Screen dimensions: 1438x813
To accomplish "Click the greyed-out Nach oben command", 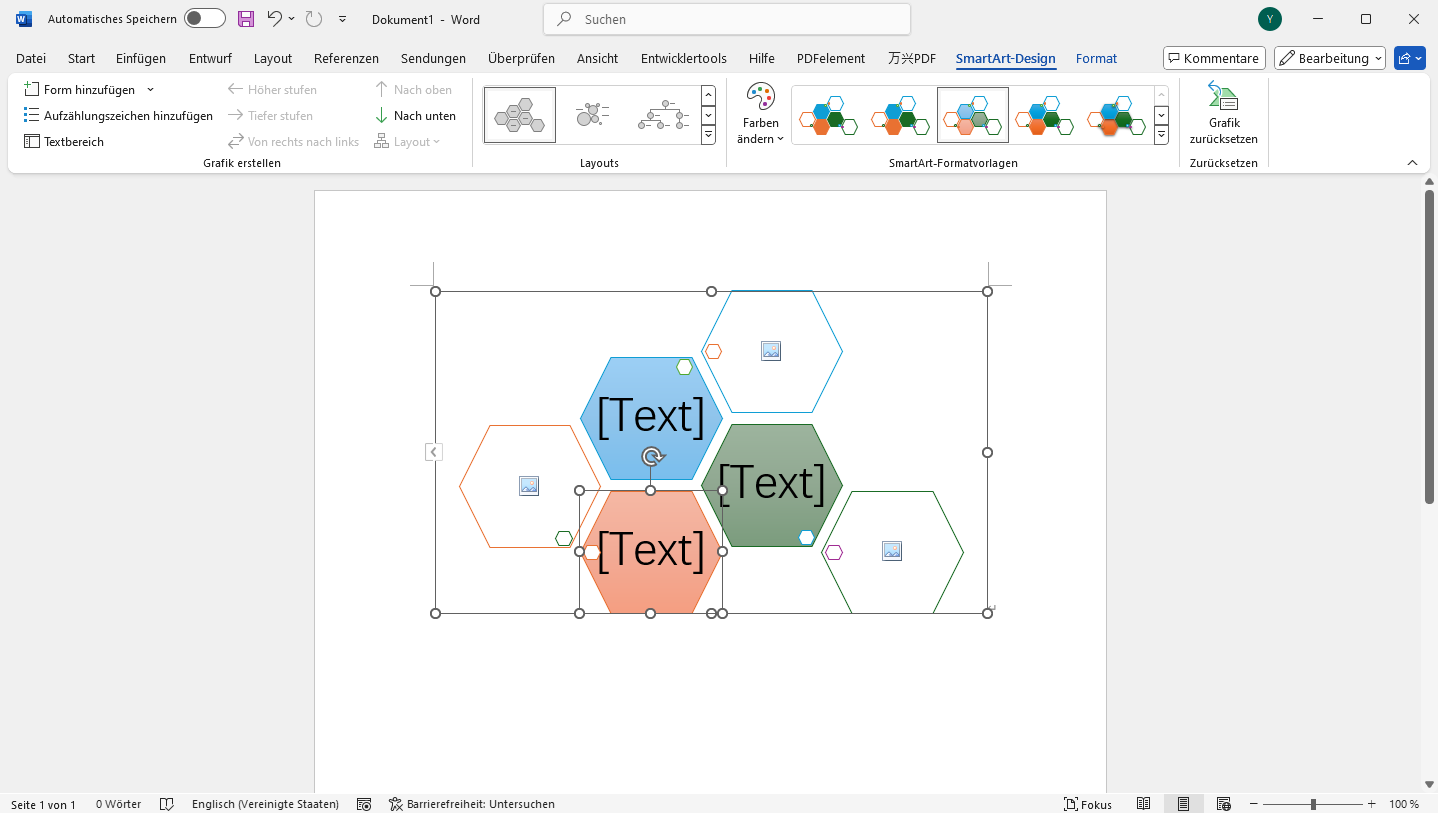I will point(413,89).
